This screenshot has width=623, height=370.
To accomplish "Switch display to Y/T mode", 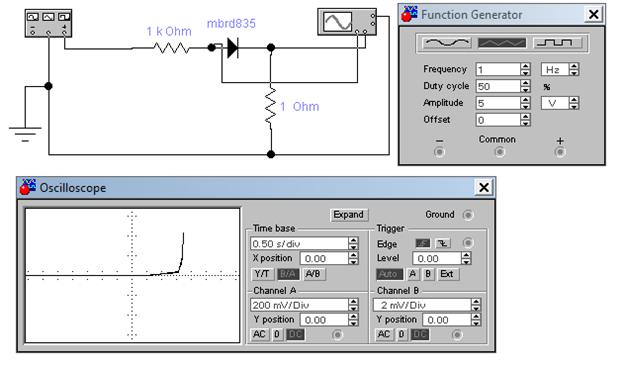I will 262,274.
